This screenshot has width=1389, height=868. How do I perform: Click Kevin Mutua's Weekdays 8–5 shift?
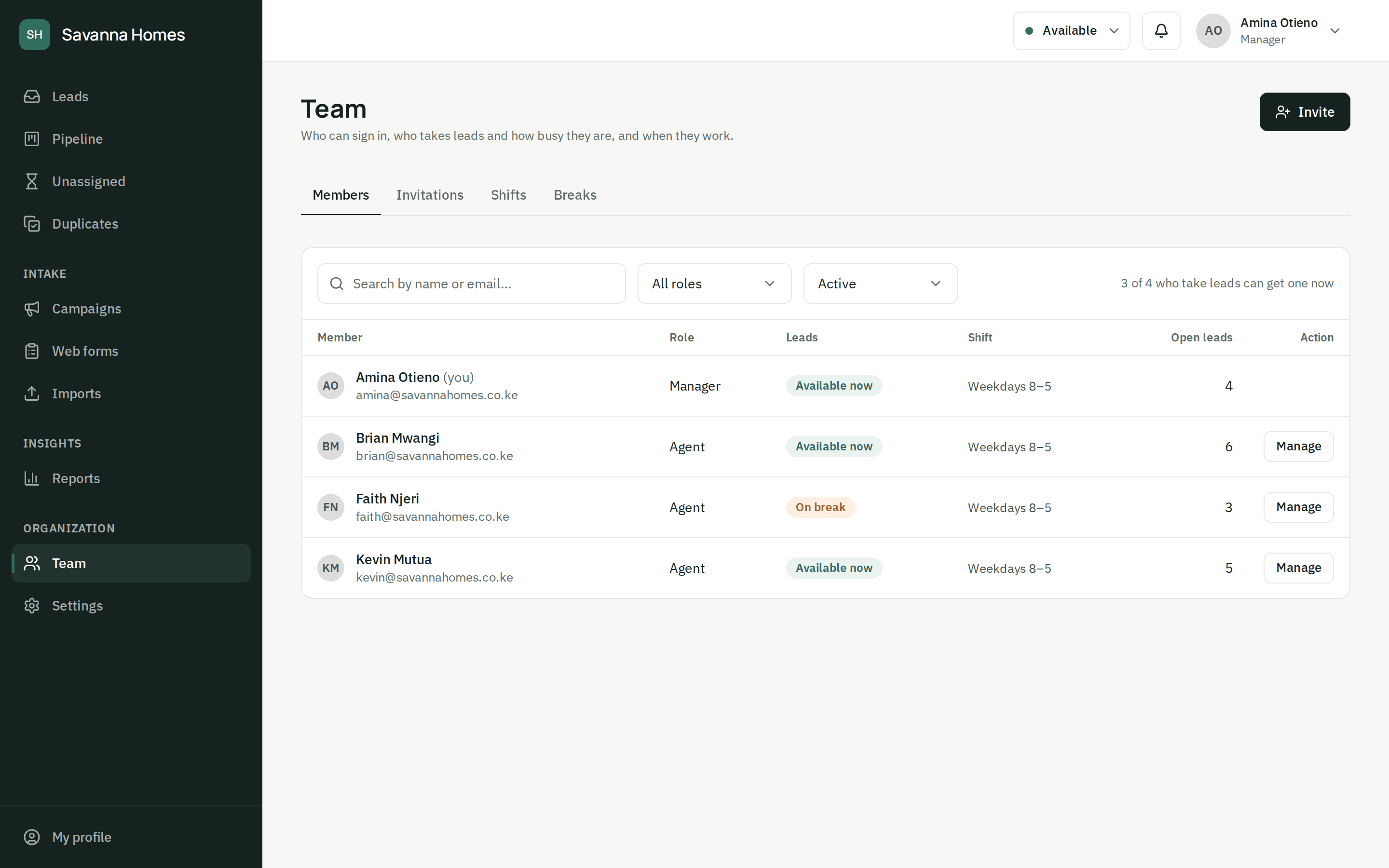coord(1009,569)
